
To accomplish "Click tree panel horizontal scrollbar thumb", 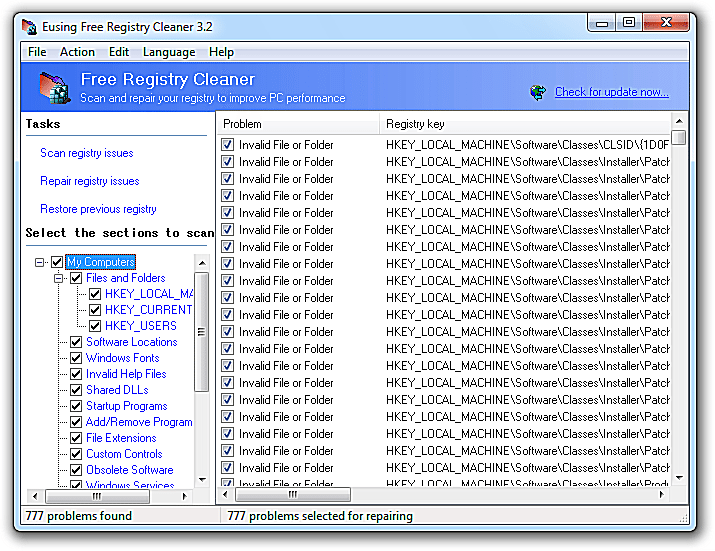I will click(x=97, y=496).
